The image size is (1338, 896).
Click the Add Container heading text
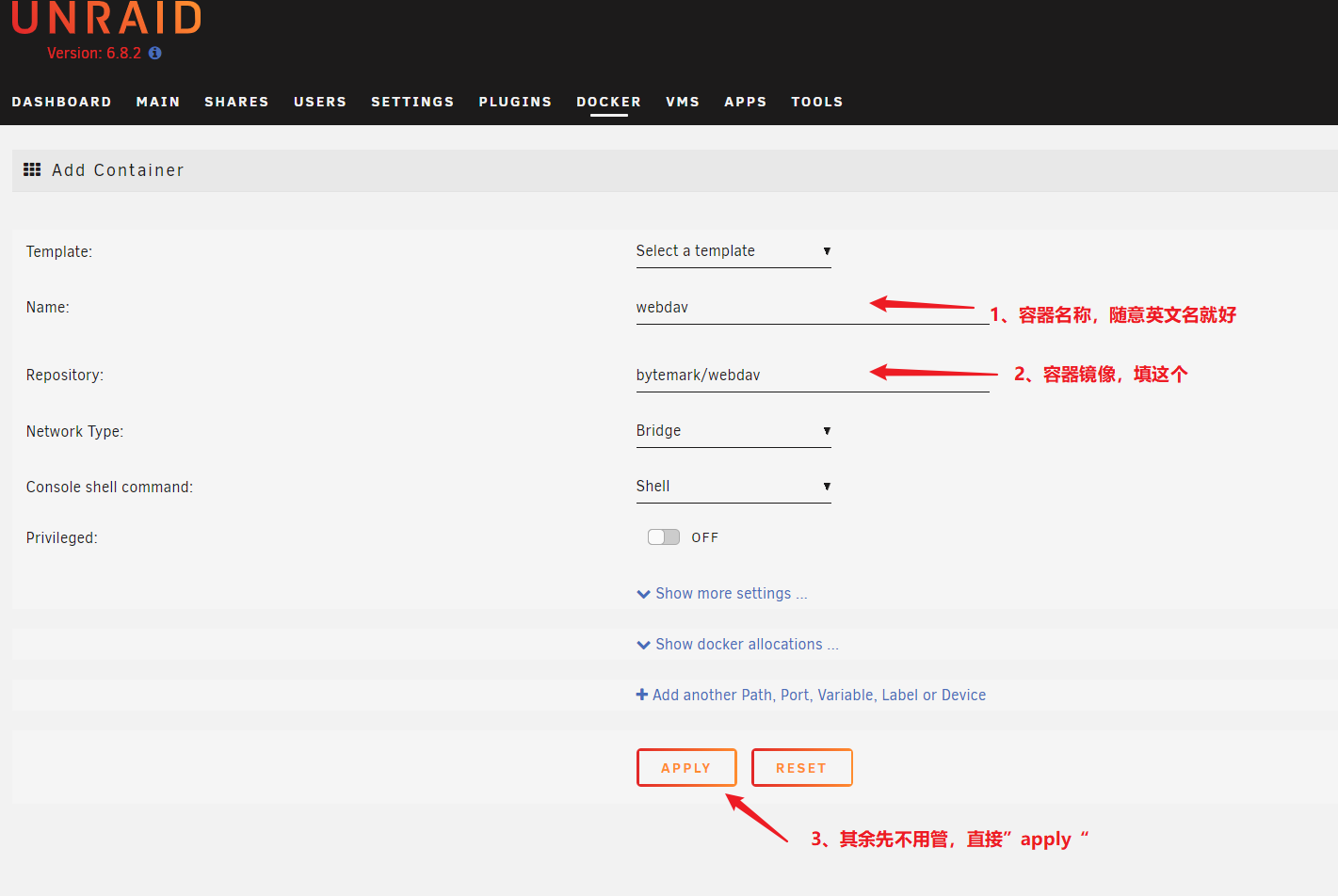(x=119, y=170)
